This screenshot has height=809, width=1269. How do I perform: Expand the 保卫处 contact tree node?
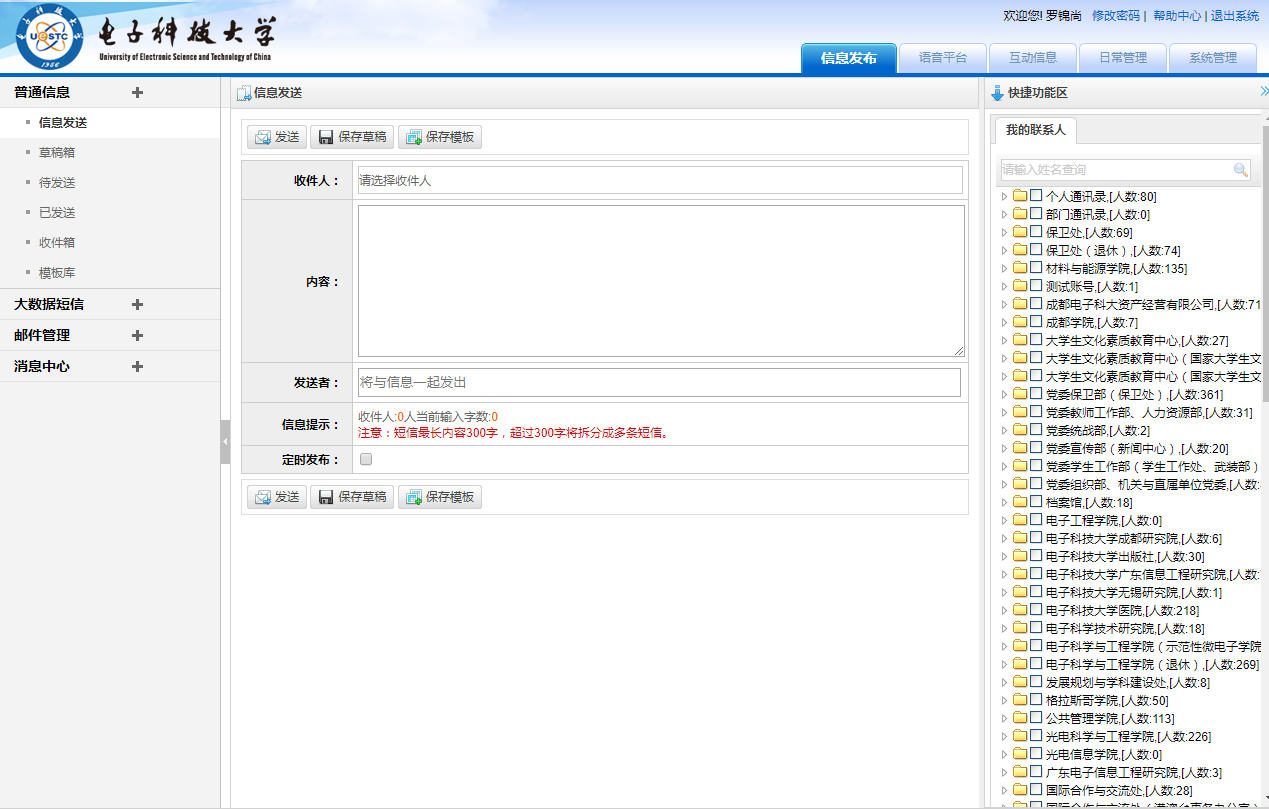pyautogui.click(x=1005, y=233)
